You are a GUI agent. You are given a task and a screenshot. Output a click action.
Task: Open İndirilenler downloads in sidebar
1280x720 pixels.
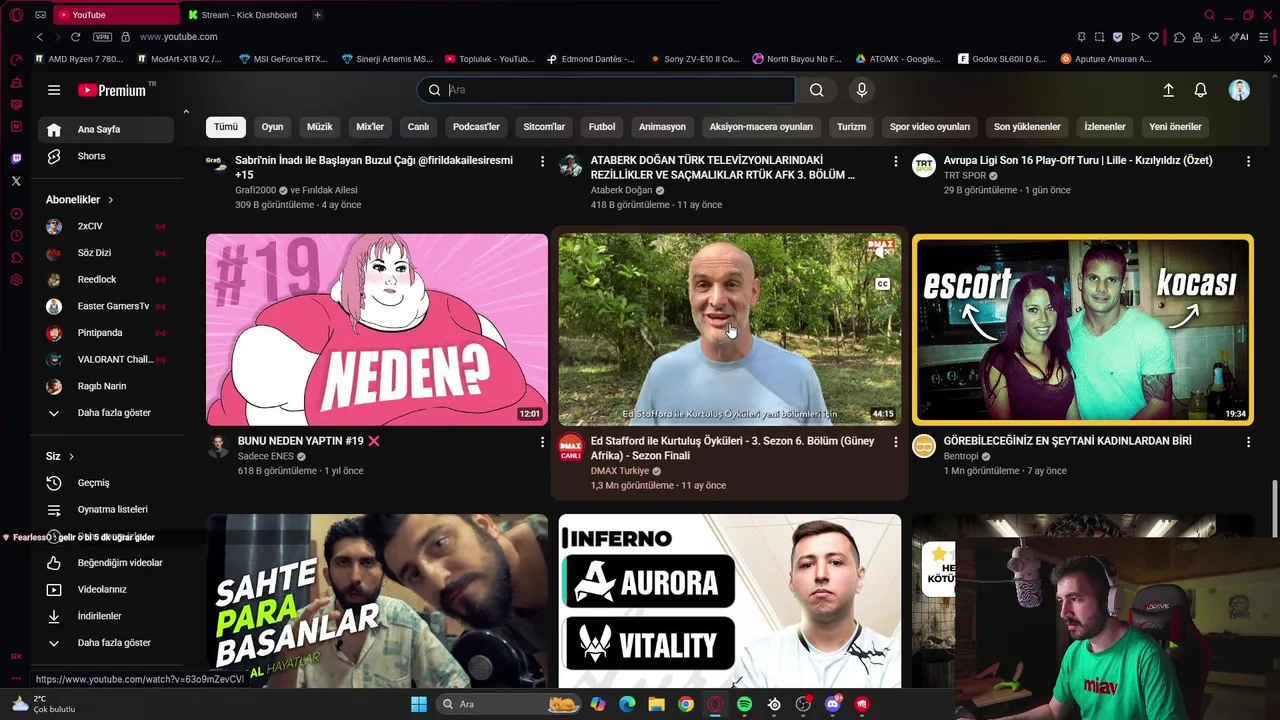tap(105, 616)
